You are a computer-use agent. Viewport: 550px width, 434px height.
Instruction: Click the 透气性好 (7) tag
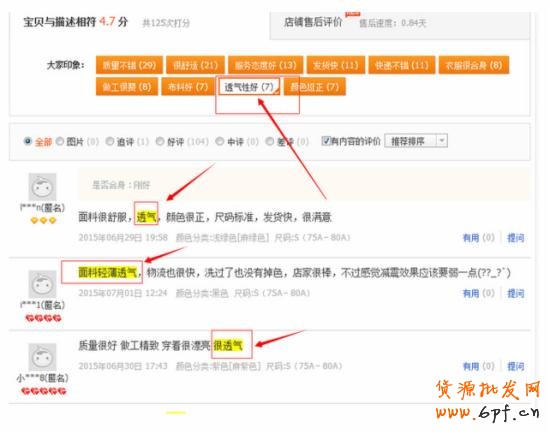coord(249,87)
